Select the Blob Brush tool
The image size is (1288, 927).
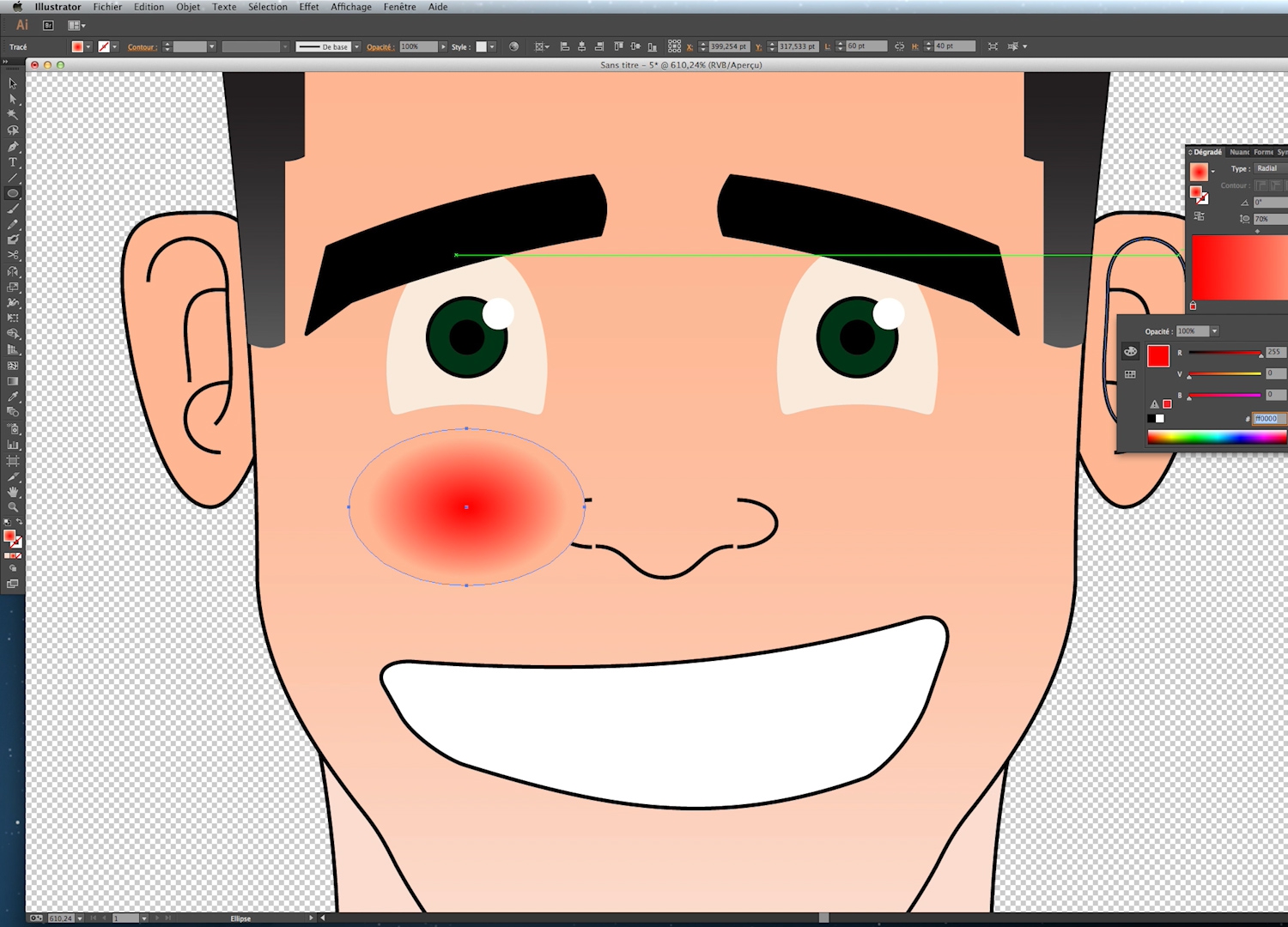(13, 239)
